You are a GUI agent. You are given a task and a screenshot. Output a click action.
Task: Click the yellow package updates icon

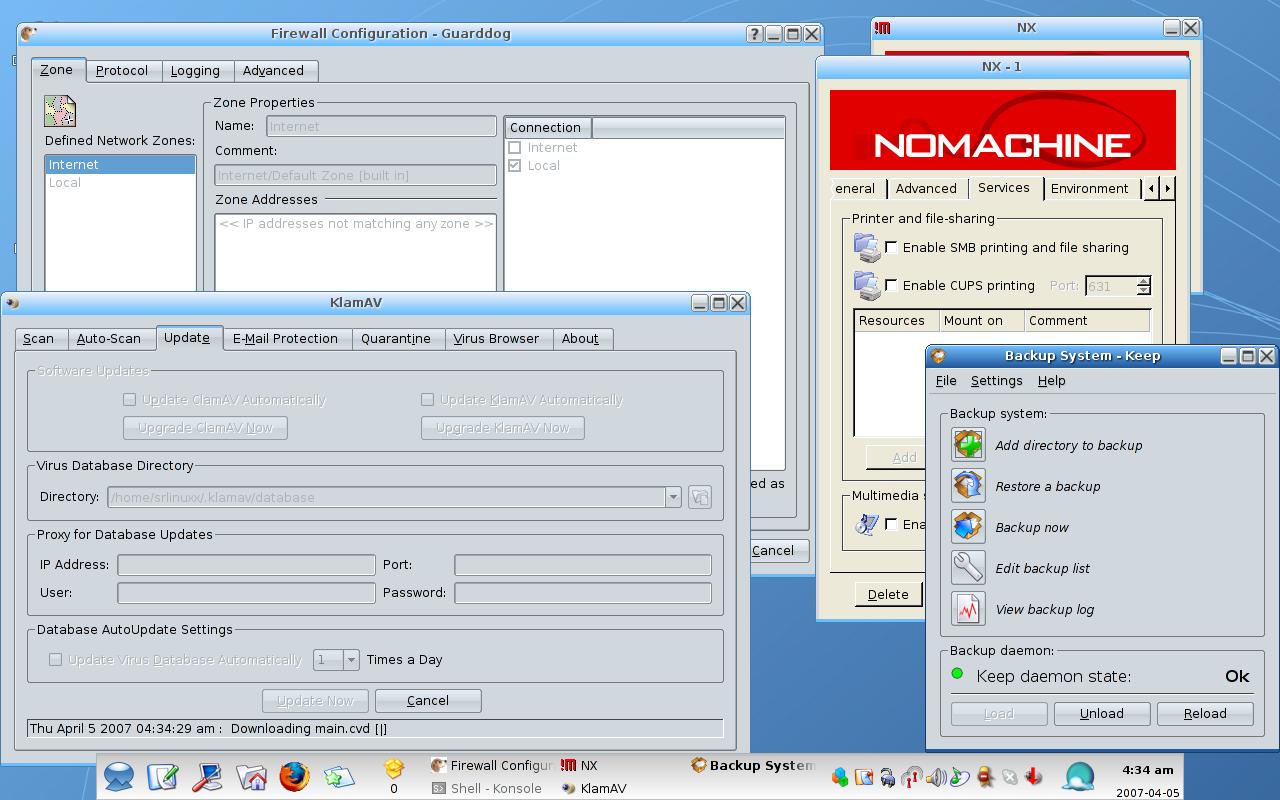point(394,768)
